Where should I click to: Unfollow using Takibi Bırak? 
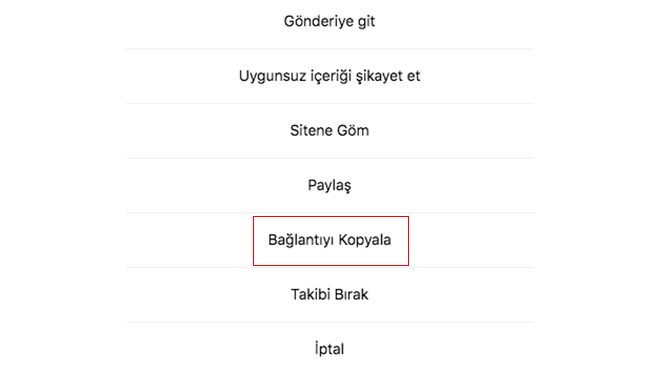coord(330,294)
